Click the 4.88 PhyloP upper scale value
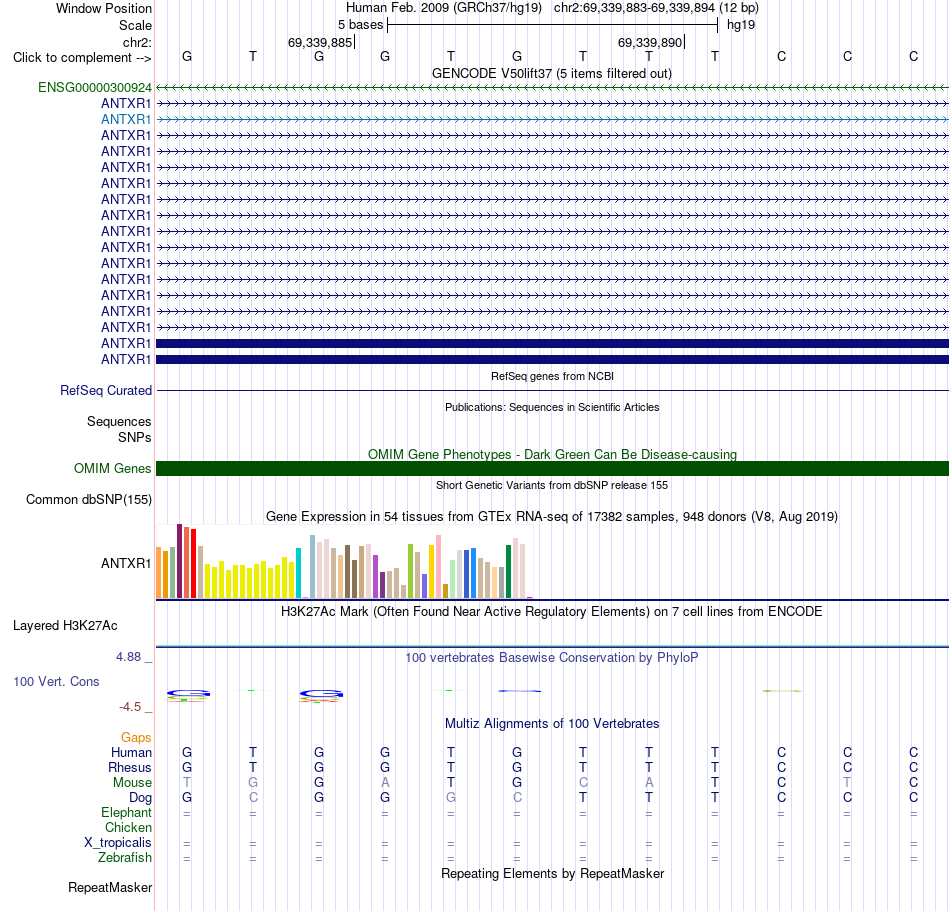The height and width of the screenshot is (911, 950). tap(128, 657)
